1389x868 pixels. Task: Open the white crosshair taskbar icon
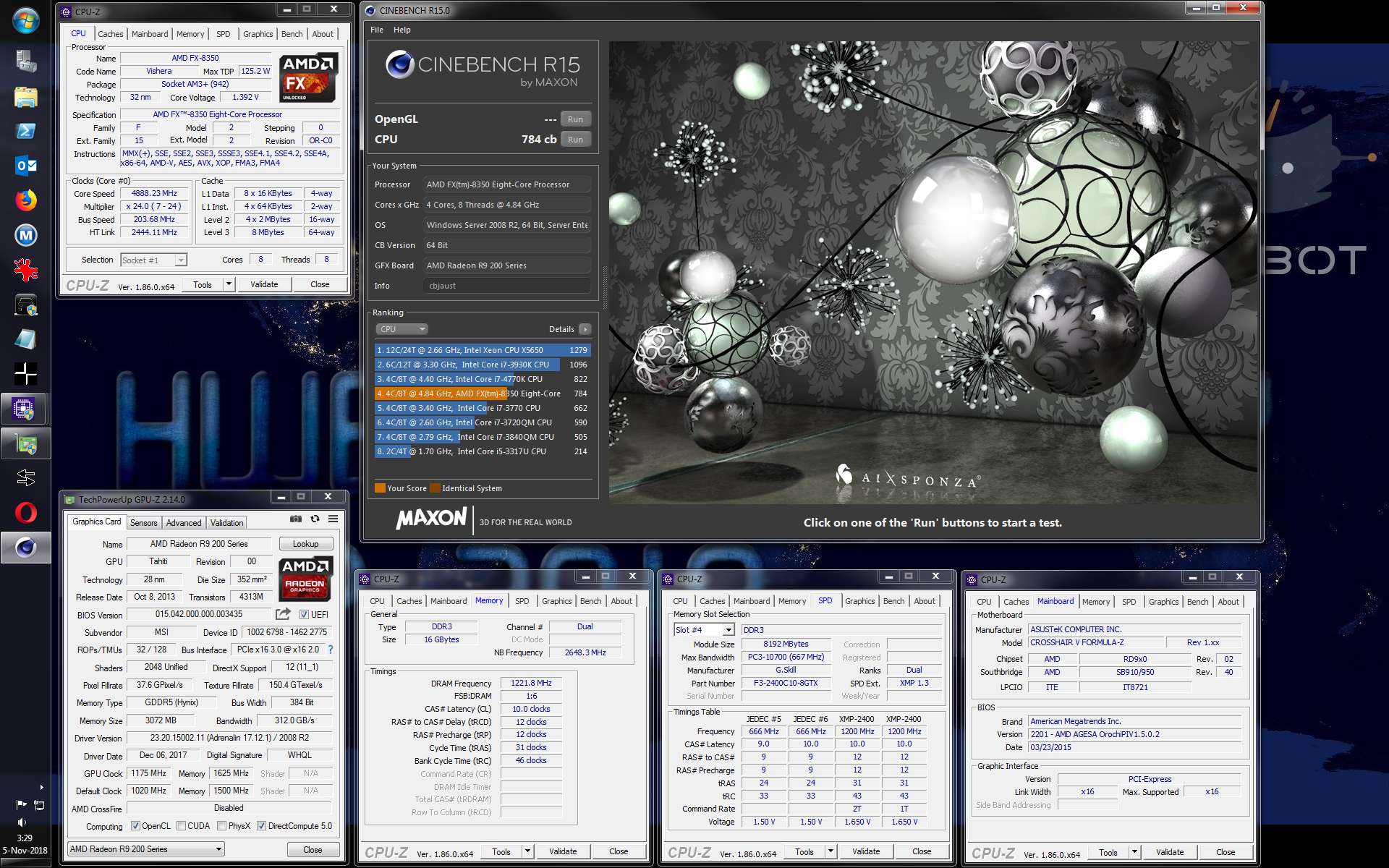(25, 374)
